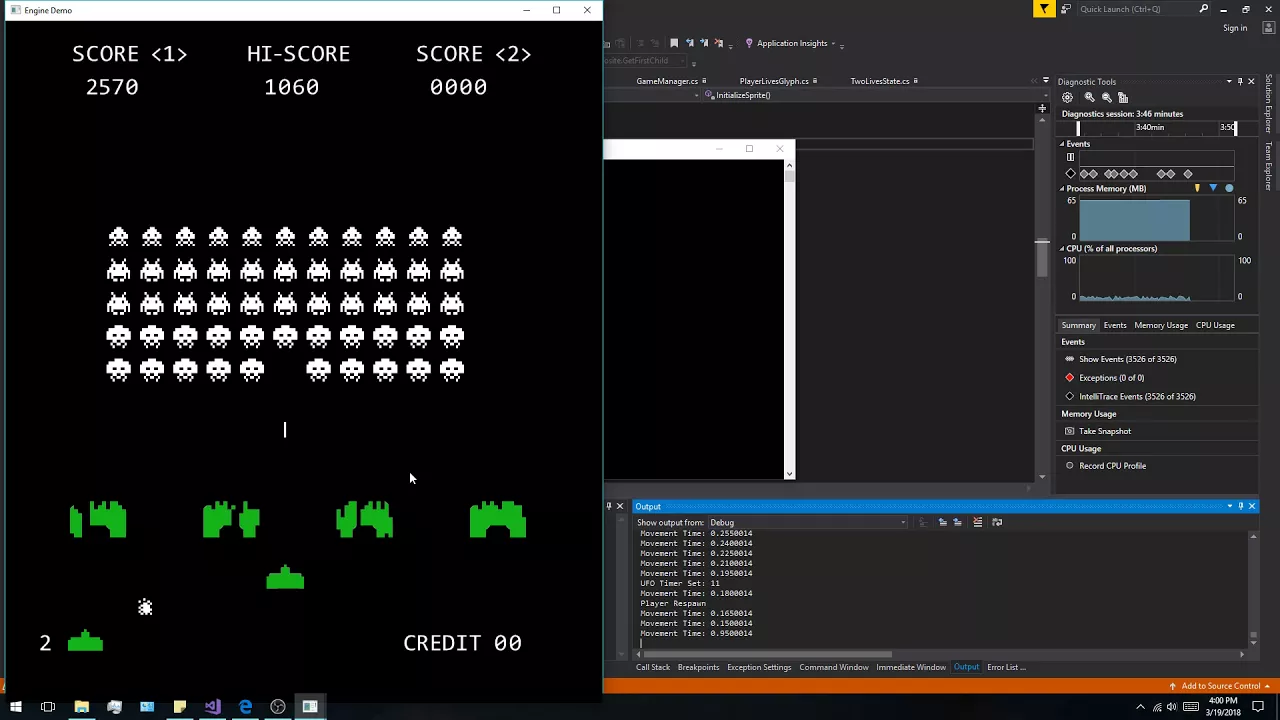Pin the Diagnostic Tools panel

1240,82
